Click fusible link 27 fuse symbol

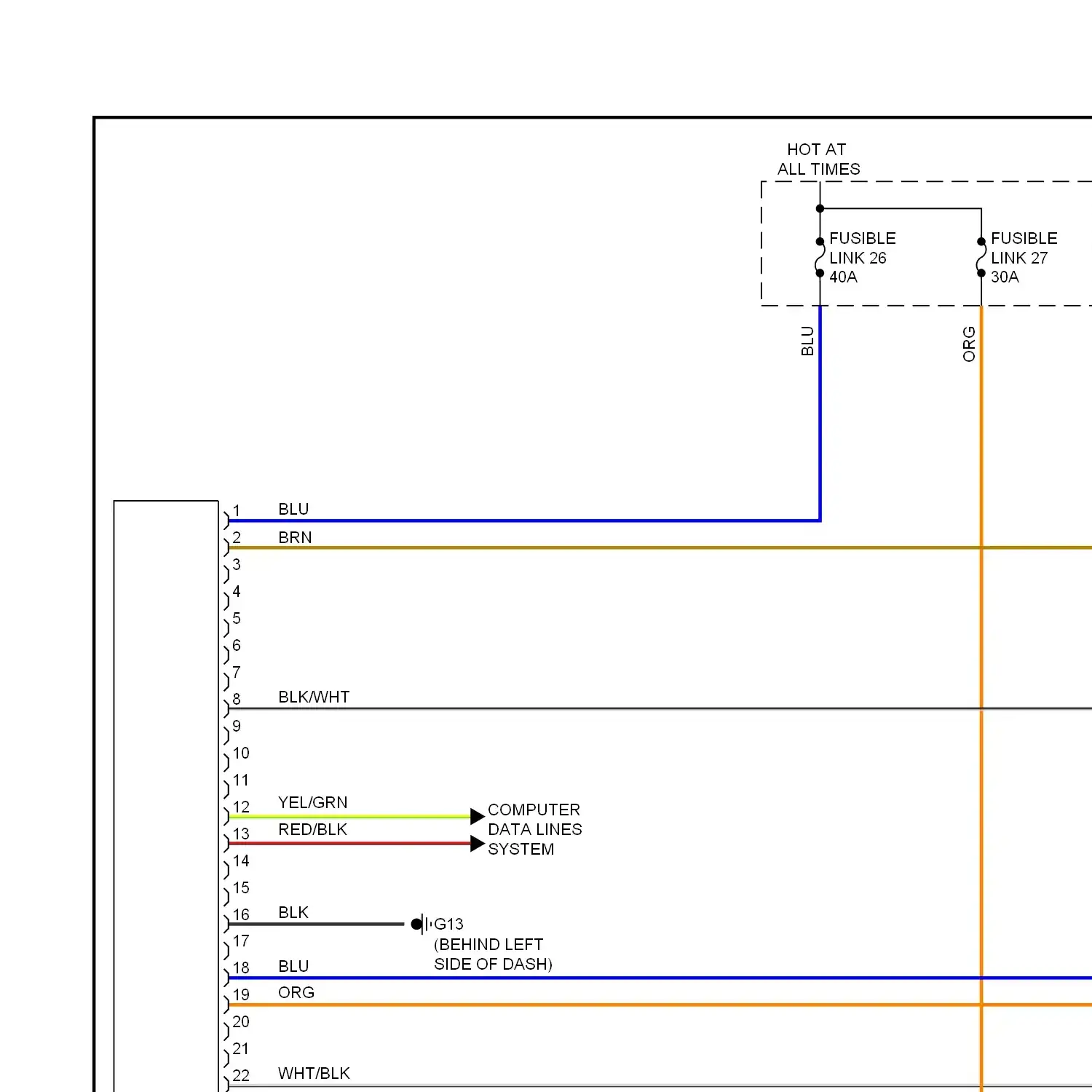coord(981,258)
